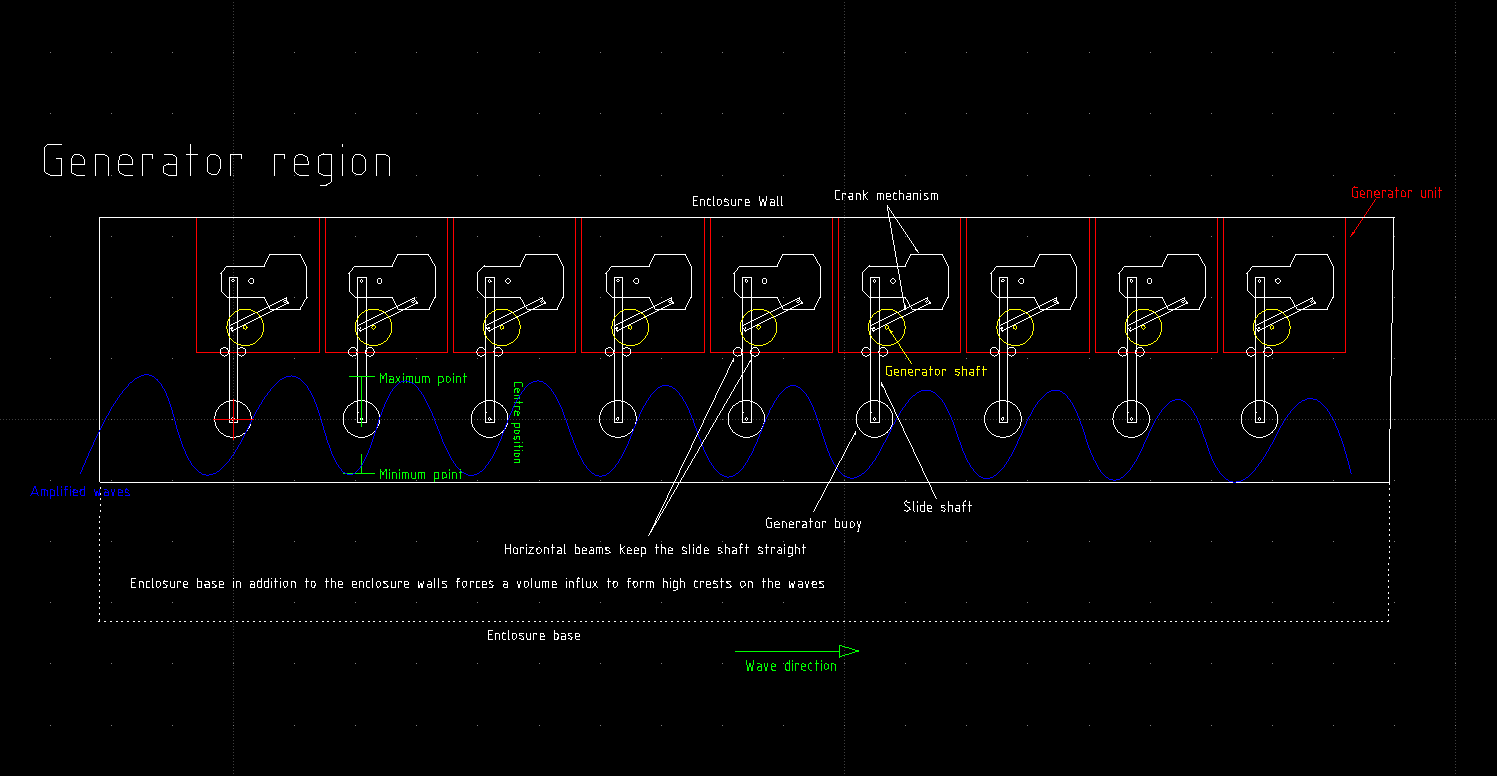Select the 'Enclosure base' label under dotted box

click(533, 635)
